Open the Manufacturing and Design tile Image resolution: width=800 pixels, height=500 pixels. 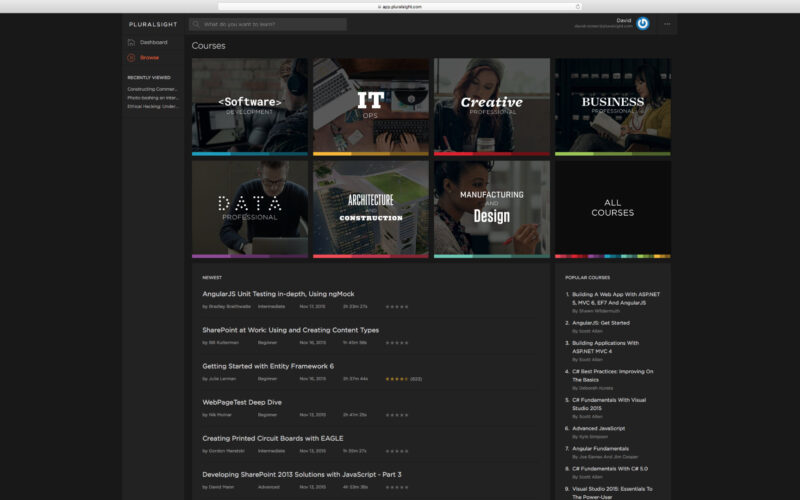[x=492, y=209]
